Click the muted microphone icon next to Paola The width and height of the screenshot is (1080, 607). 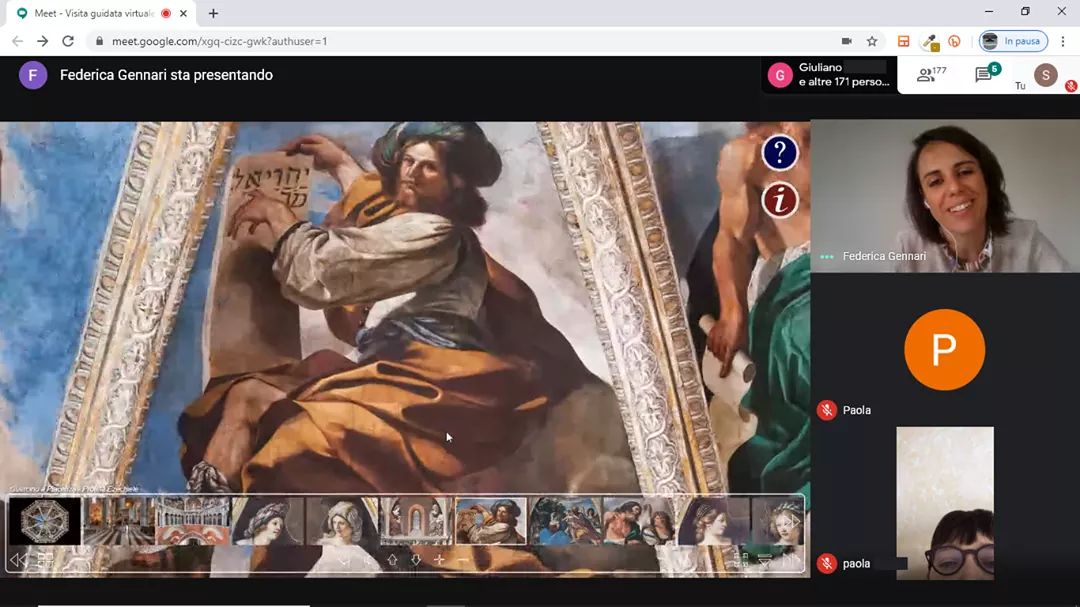click(x=827, y=410)
